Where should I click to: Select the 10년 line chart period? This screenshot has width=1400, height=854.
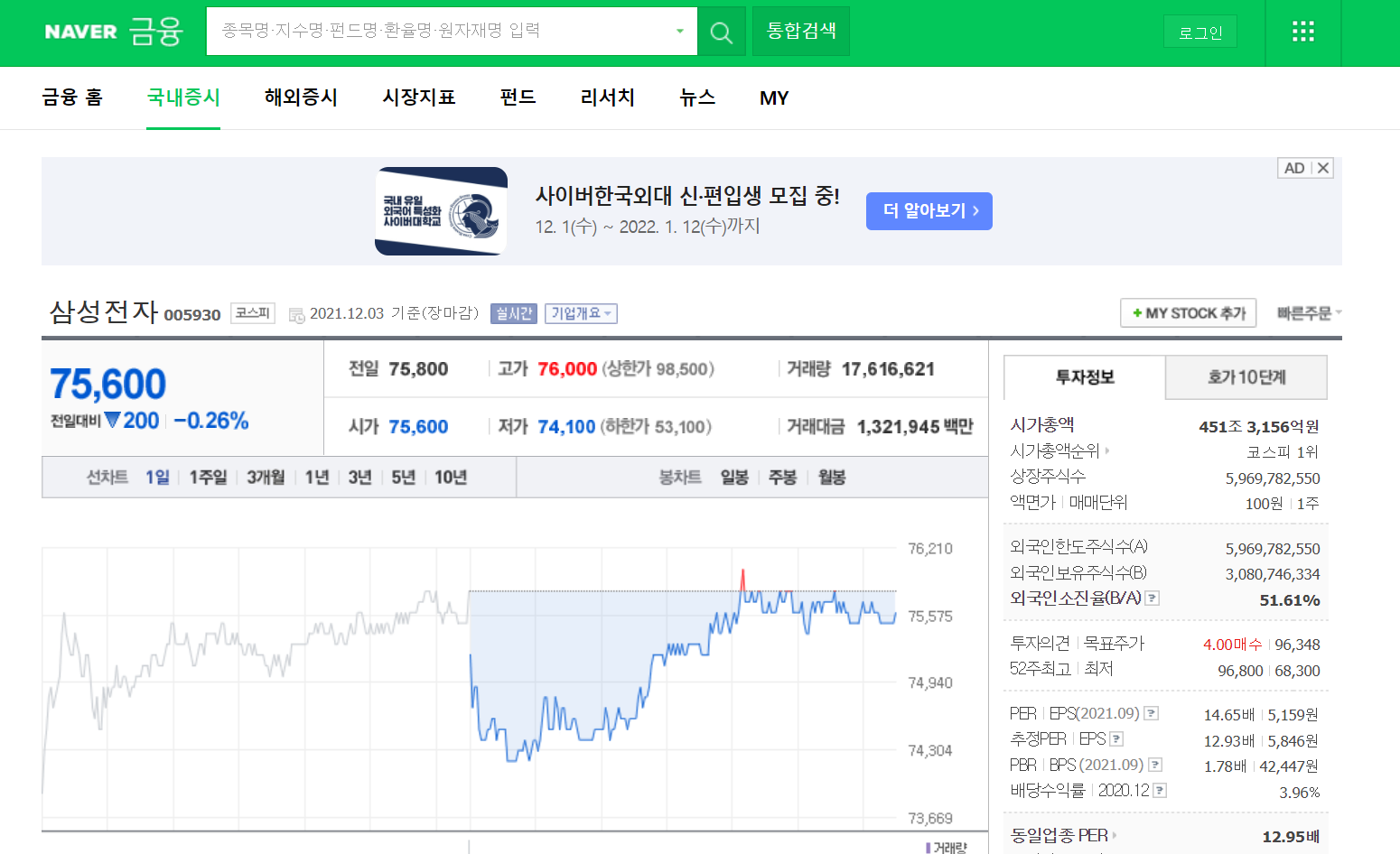click(451, 477)
